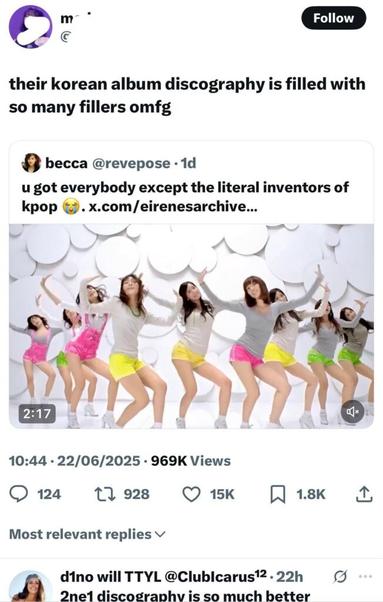This screenshot has width=383, height=602.
Task: Bookmark the tweet with bookmark icon
Action: [x=277, y=494]
